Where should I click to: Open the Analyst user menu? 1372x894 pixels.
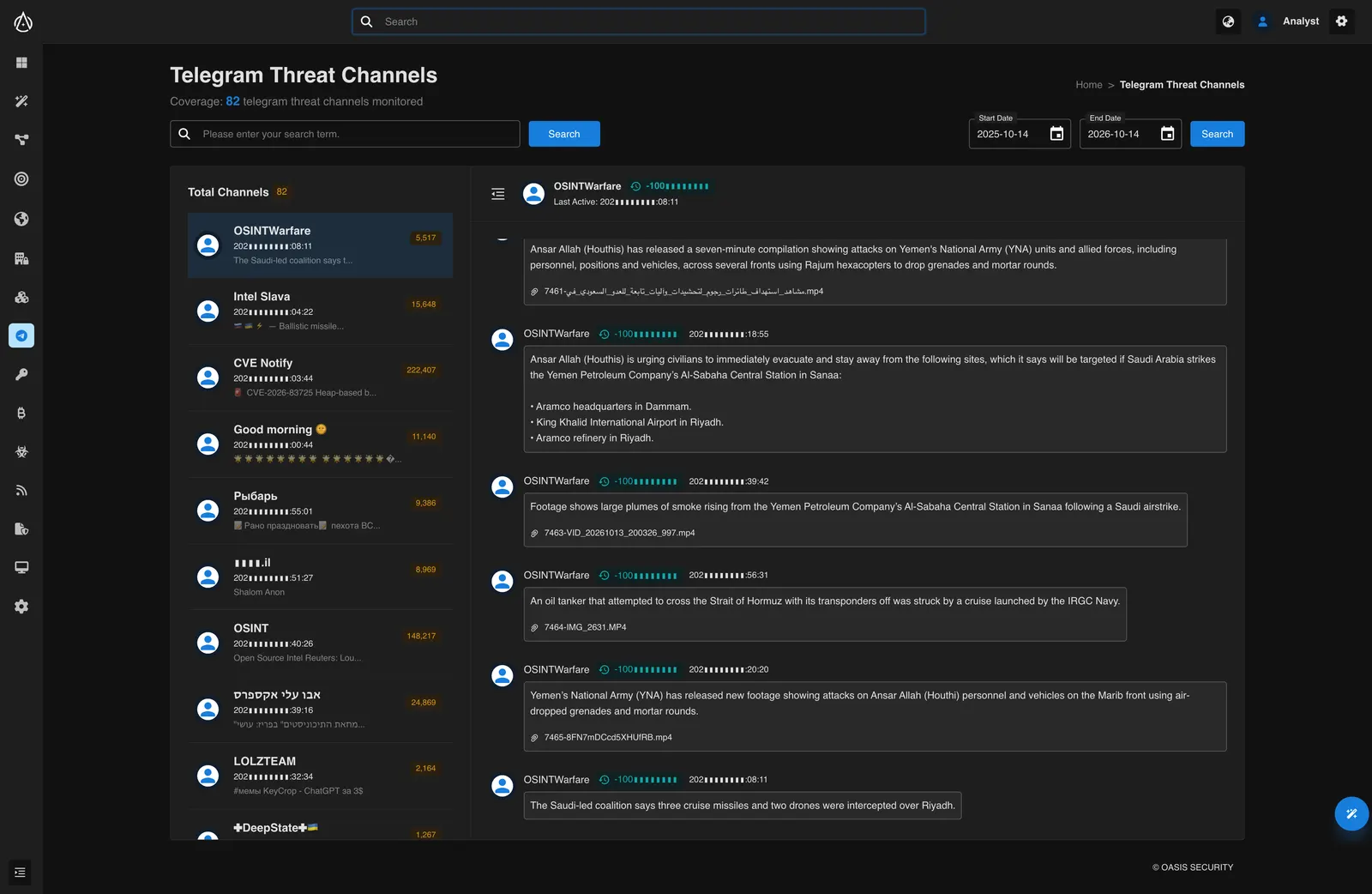pos(1288,21)
